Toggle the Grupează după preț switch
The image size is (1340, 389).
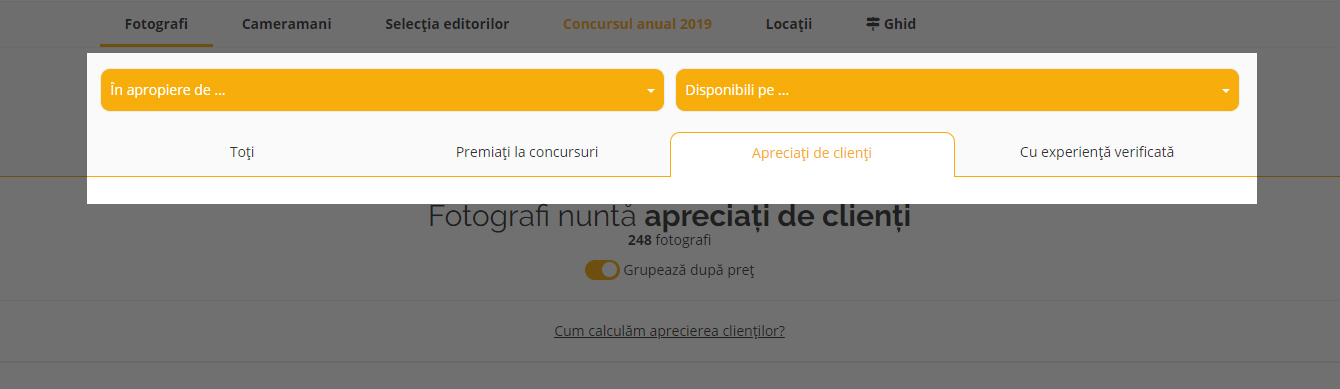pos(602,270)
